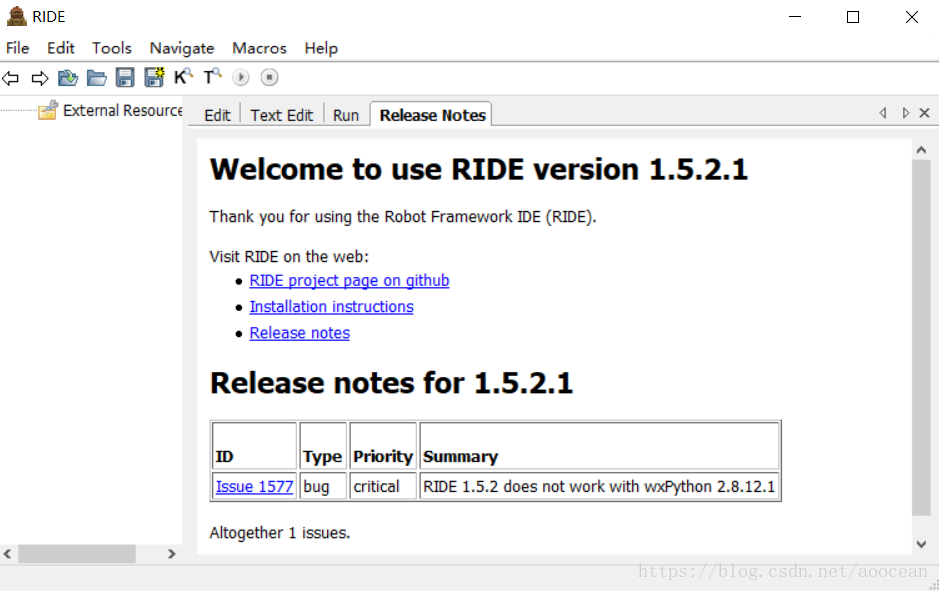Open Search Keywords K icon
Image resolution: width=939 pixels, height=591 pixels.
tap(183, 77)
